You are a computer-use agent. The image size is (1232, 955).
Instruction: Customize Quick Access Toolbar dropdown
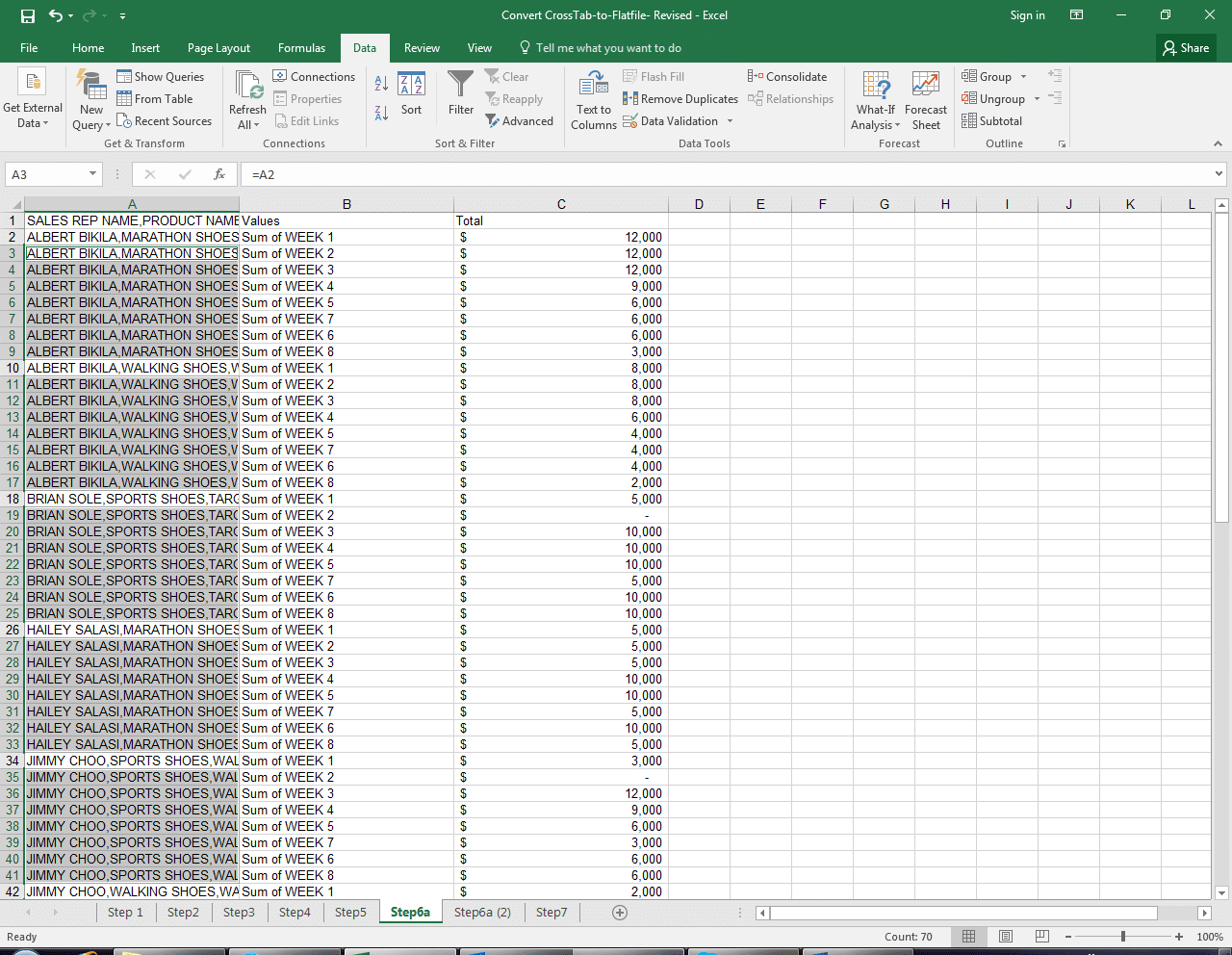coord(122,16)
